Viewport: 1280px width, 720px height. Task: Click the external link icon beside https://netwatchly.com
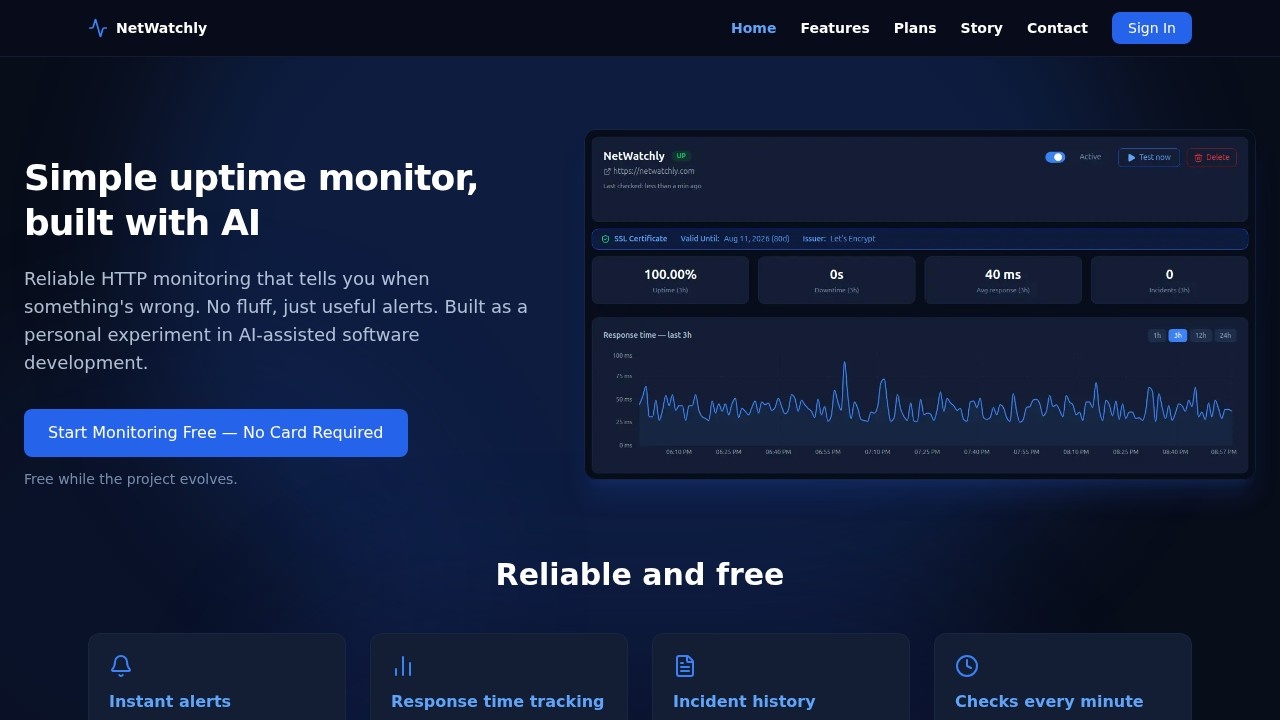607,171
